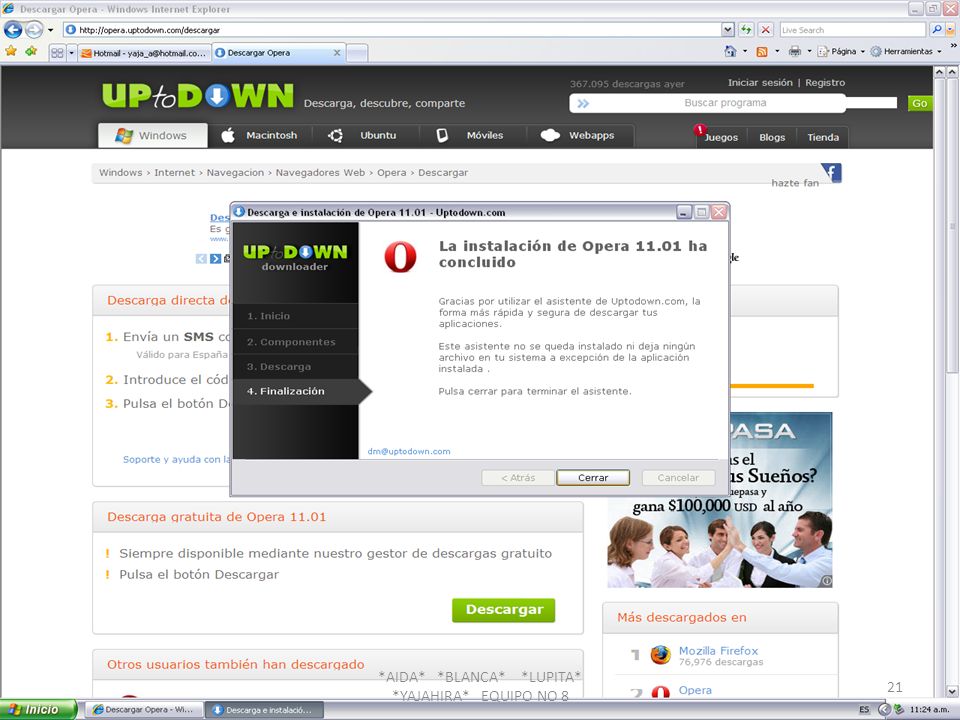
Task: Open a new blank tab
Action: coord(357,53)
